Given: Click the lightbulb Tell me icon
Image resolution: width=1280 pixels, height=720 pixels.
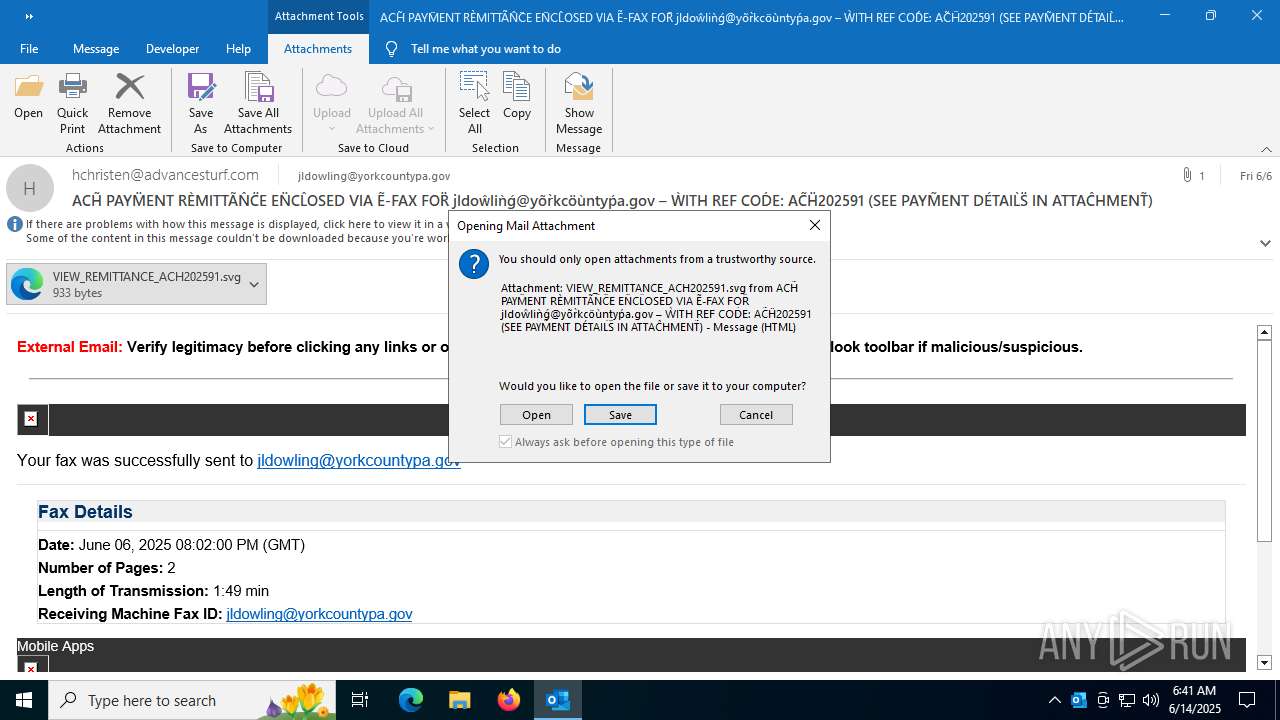Looking at the screenshot, I should (392, 48).
